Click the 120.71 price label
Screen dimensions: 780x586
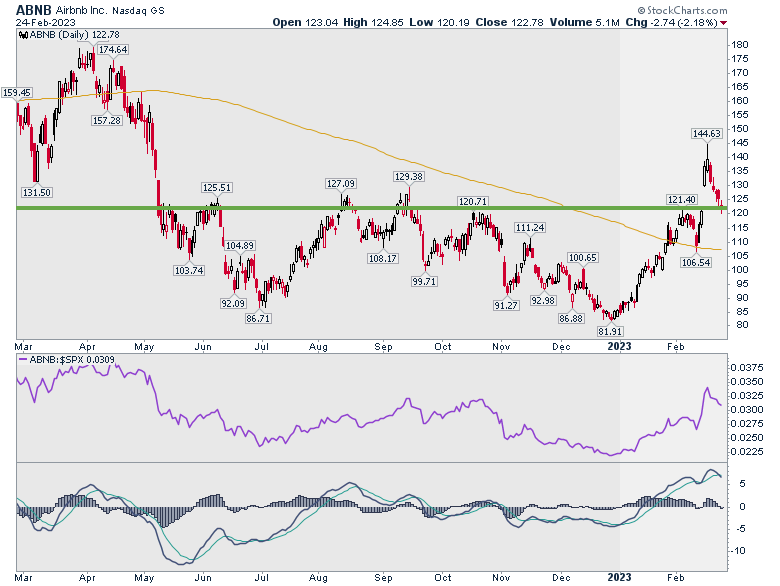click(473, 201)
